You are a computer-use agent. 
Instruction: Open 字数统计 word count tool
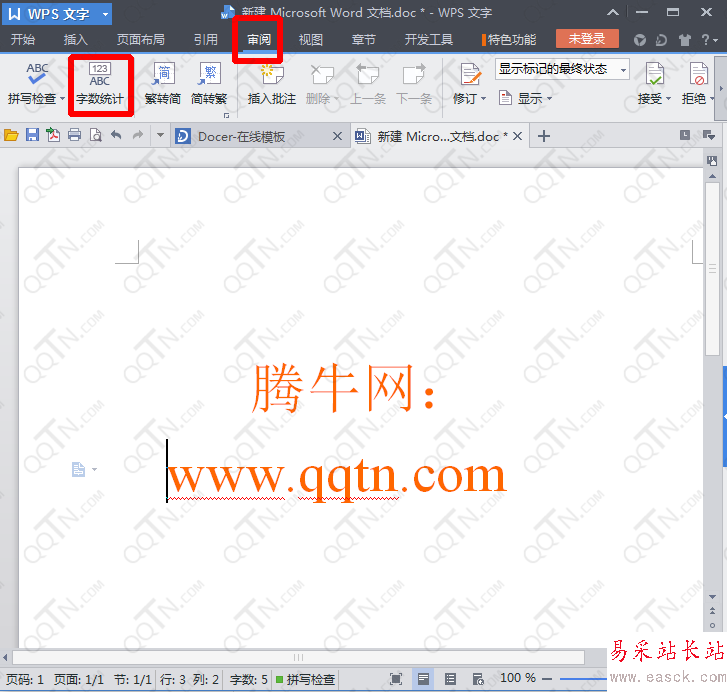[x=100, y=85]
